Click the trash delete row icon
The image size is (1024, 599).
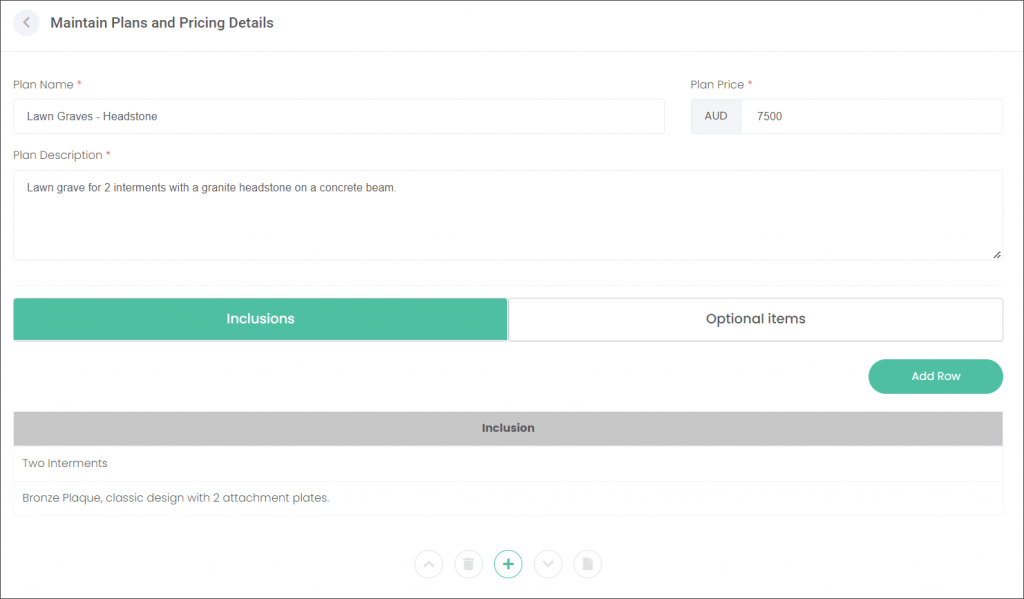468,564
